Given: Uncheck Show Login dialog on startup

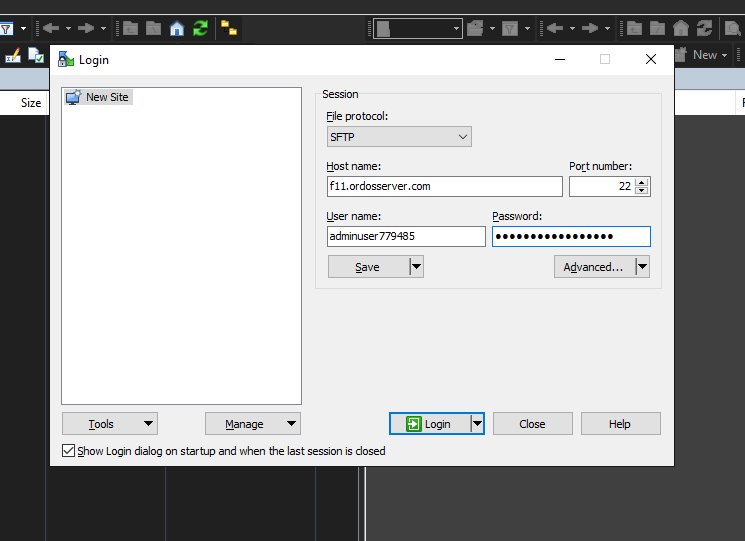Looking at the screenshot, I should [x=68, y=451].
